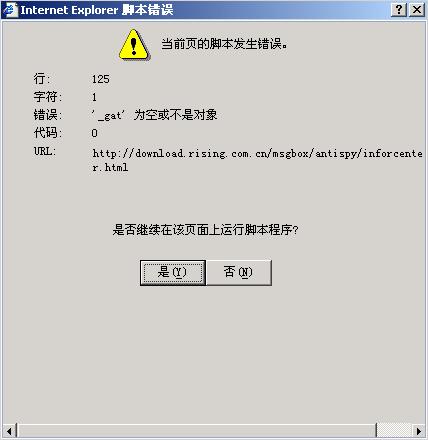The height and width of the screenshot is (440, 428).
Task: Click the horizontal scrollbar left arrow
Action: [9, 431]
